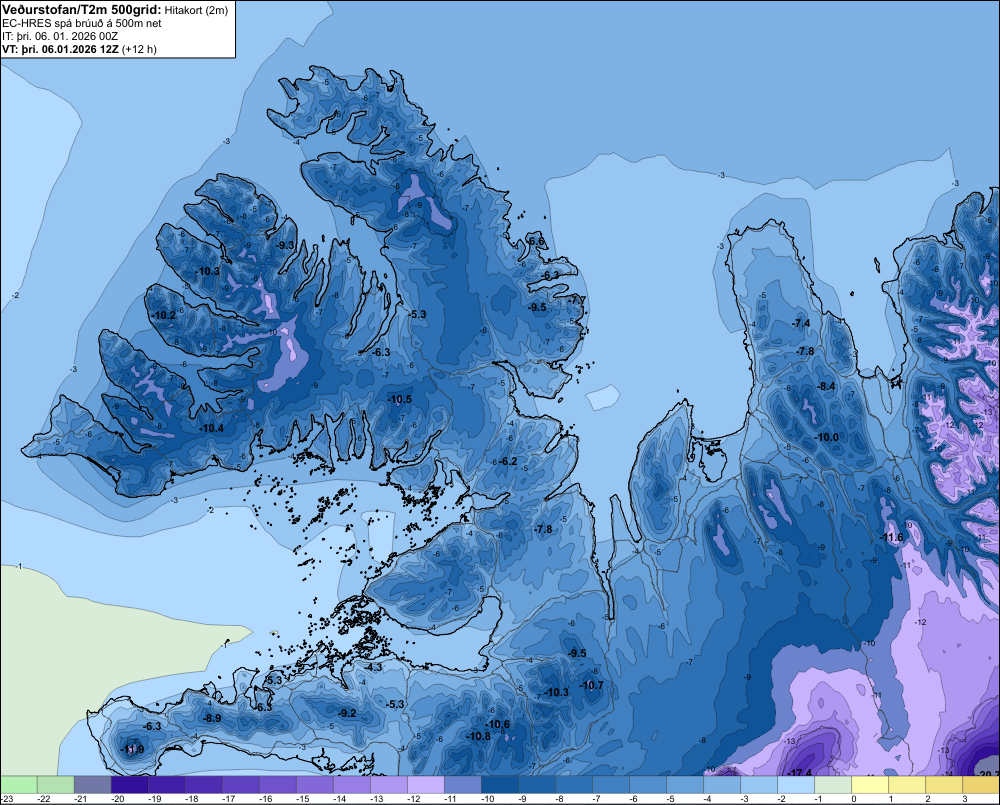Click the -11.9 temperature value on the map
Image resolution: width=1000 pixels, height=805 pixels.
132,749
